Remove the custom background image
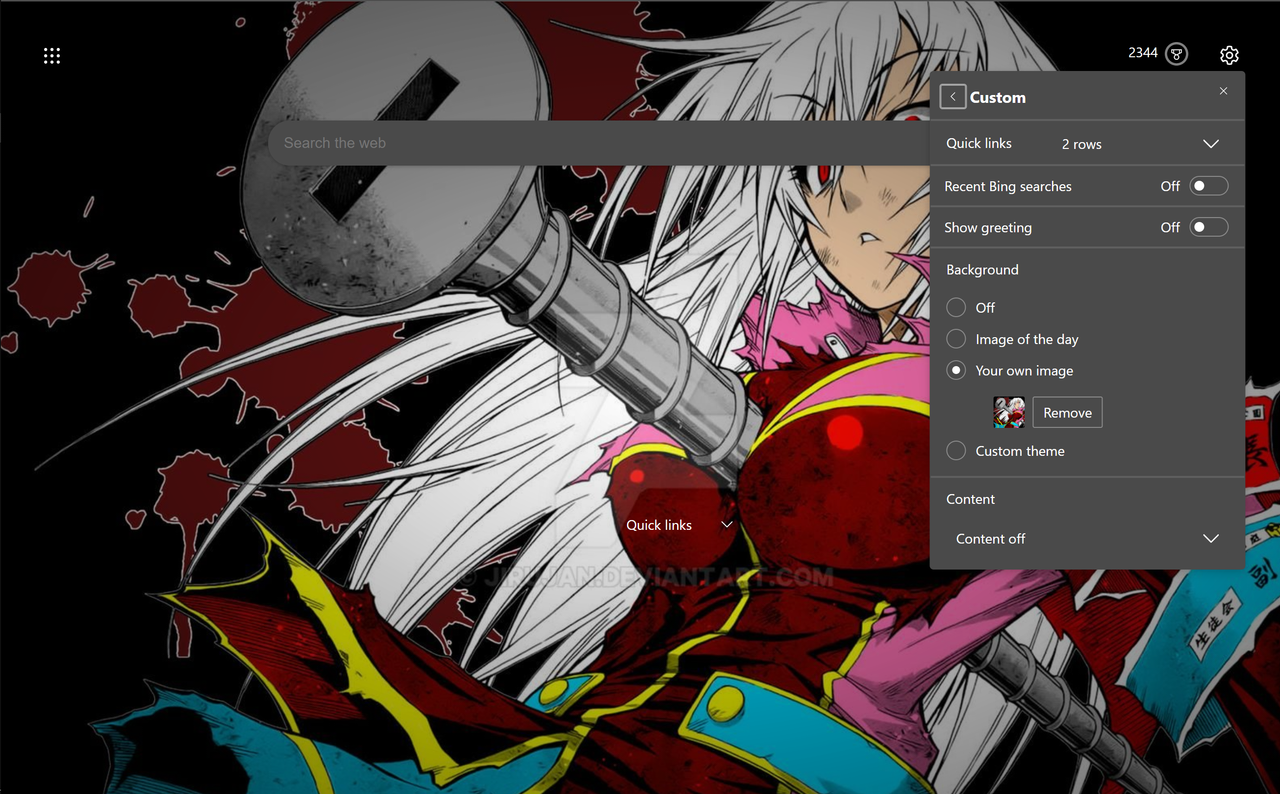This screenshot has height=794, width=1280. pyautogui.click(x=1067, y=412)
